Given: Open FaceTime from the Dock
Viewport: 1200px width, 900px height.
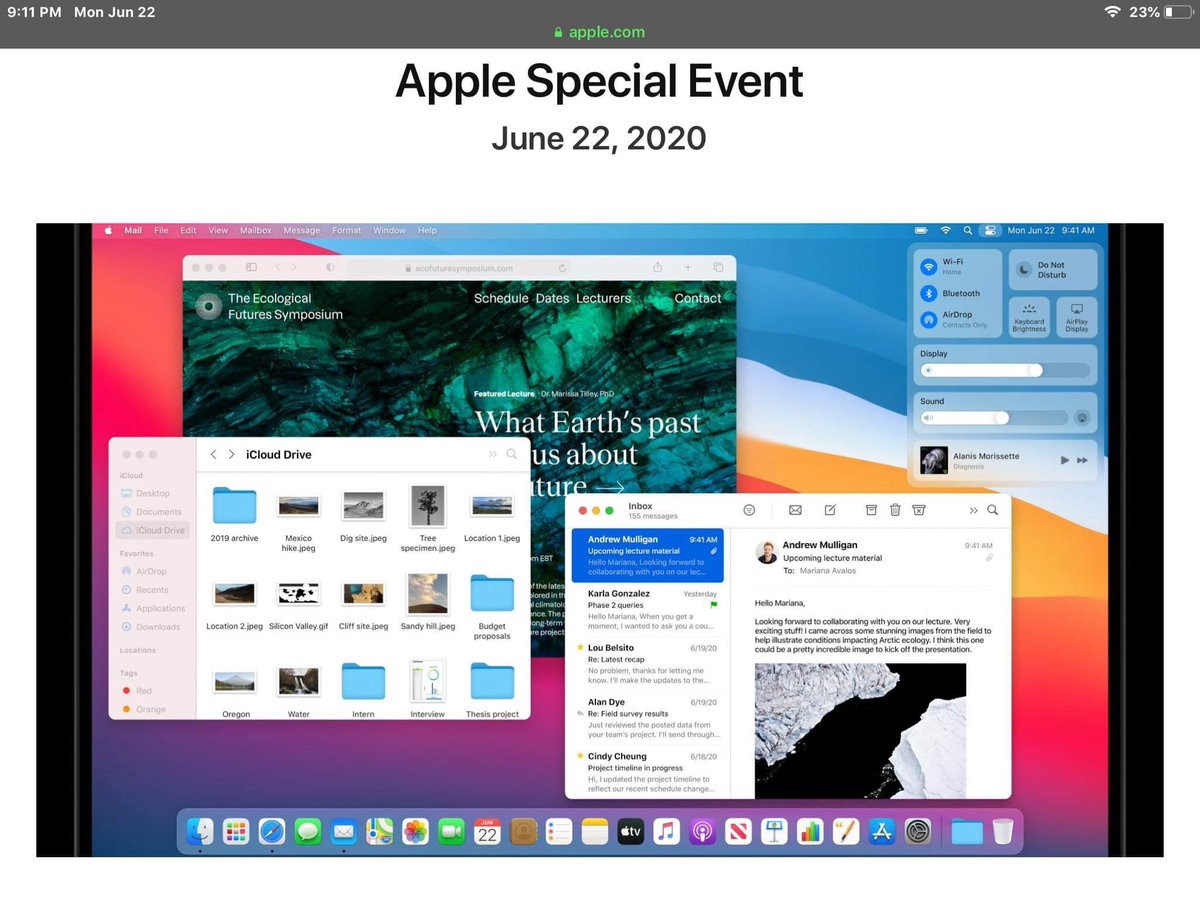Looking at the screenshot, I should click(451, 831).
